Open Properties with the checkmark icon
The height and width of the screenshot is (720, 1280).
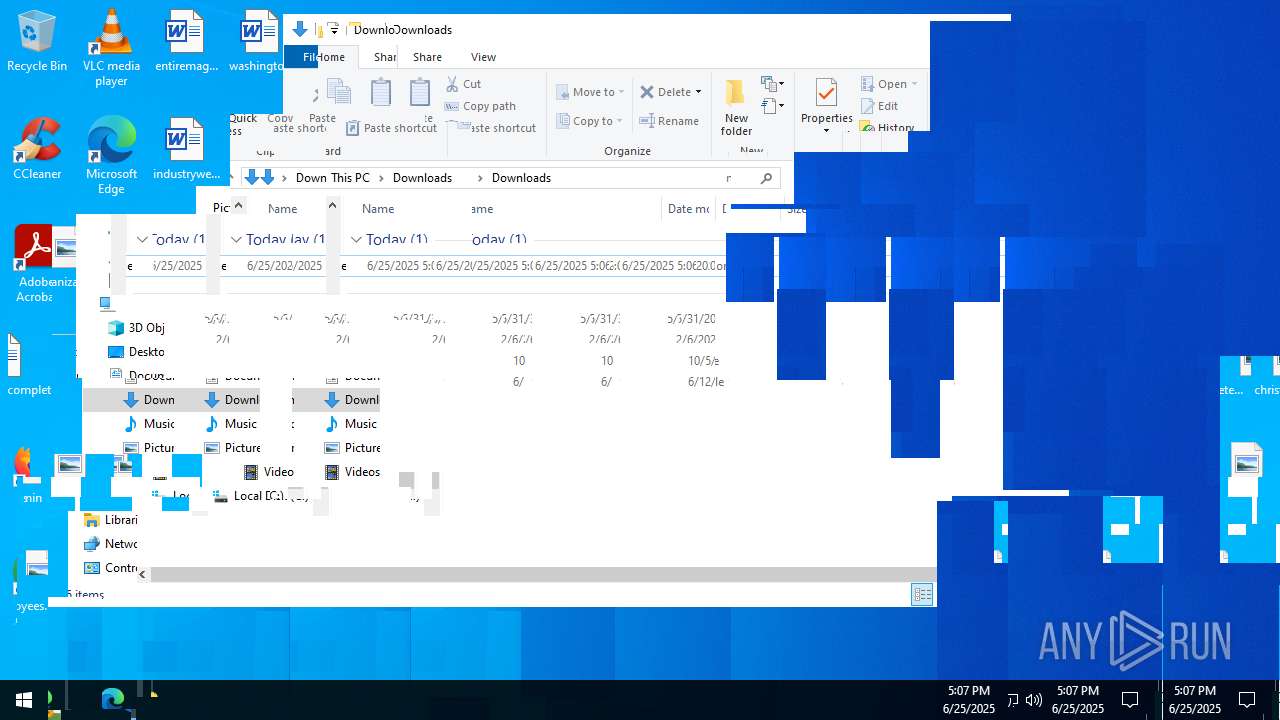826,105
